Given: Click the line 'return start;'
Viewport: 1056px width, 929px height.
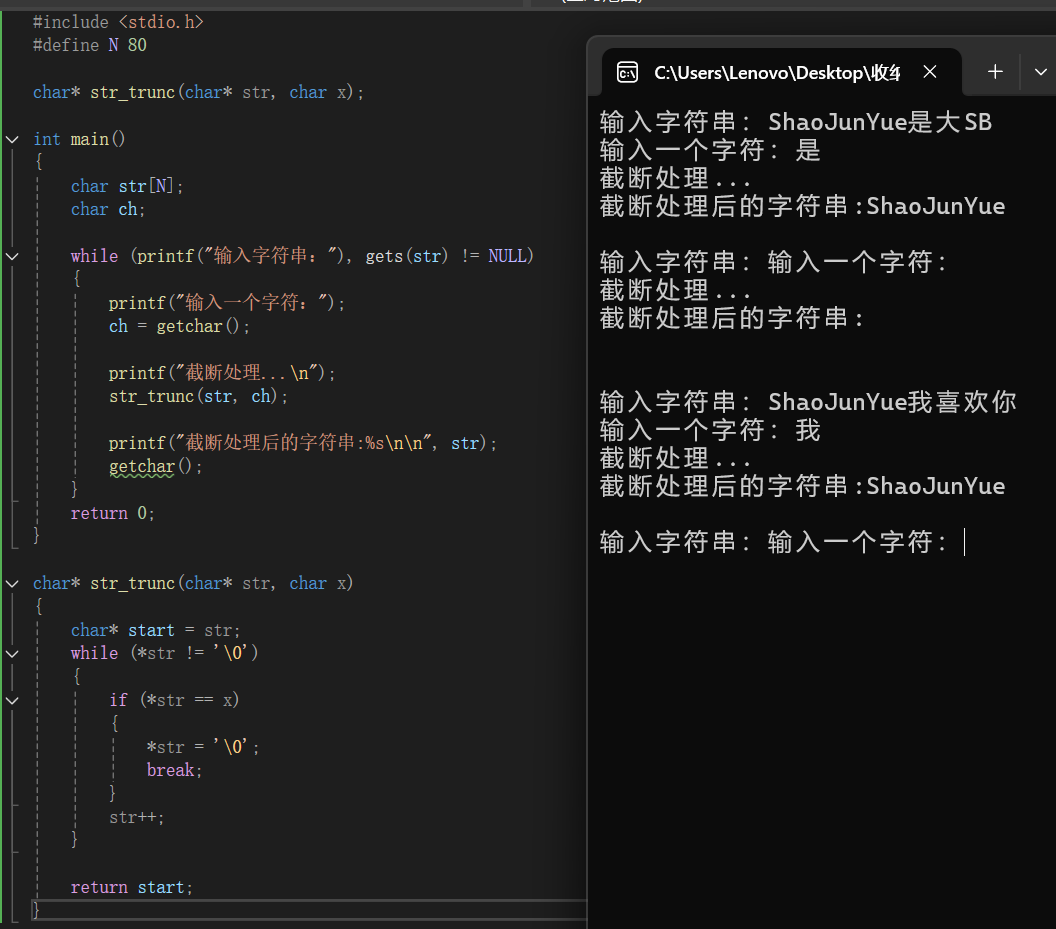Looking at the screenshot, I should [131, 887].
